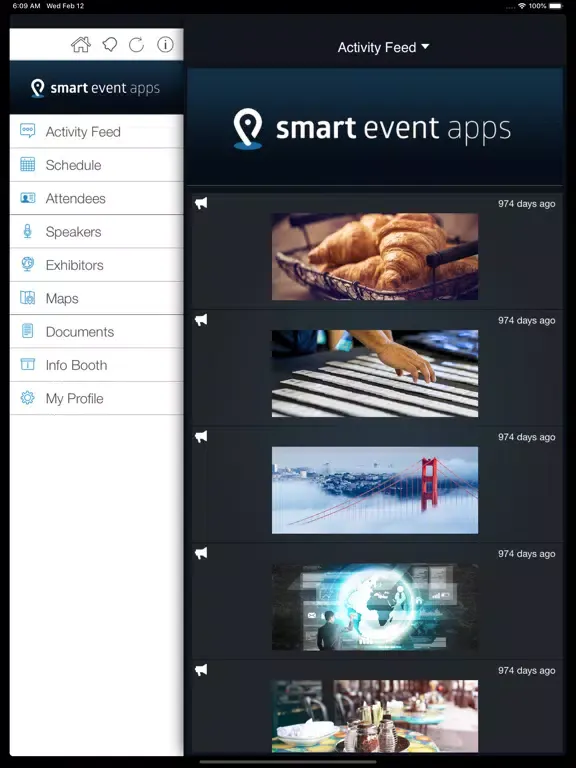
Task: Open the Speakers menu item
Action: click(x=96, y=232)
